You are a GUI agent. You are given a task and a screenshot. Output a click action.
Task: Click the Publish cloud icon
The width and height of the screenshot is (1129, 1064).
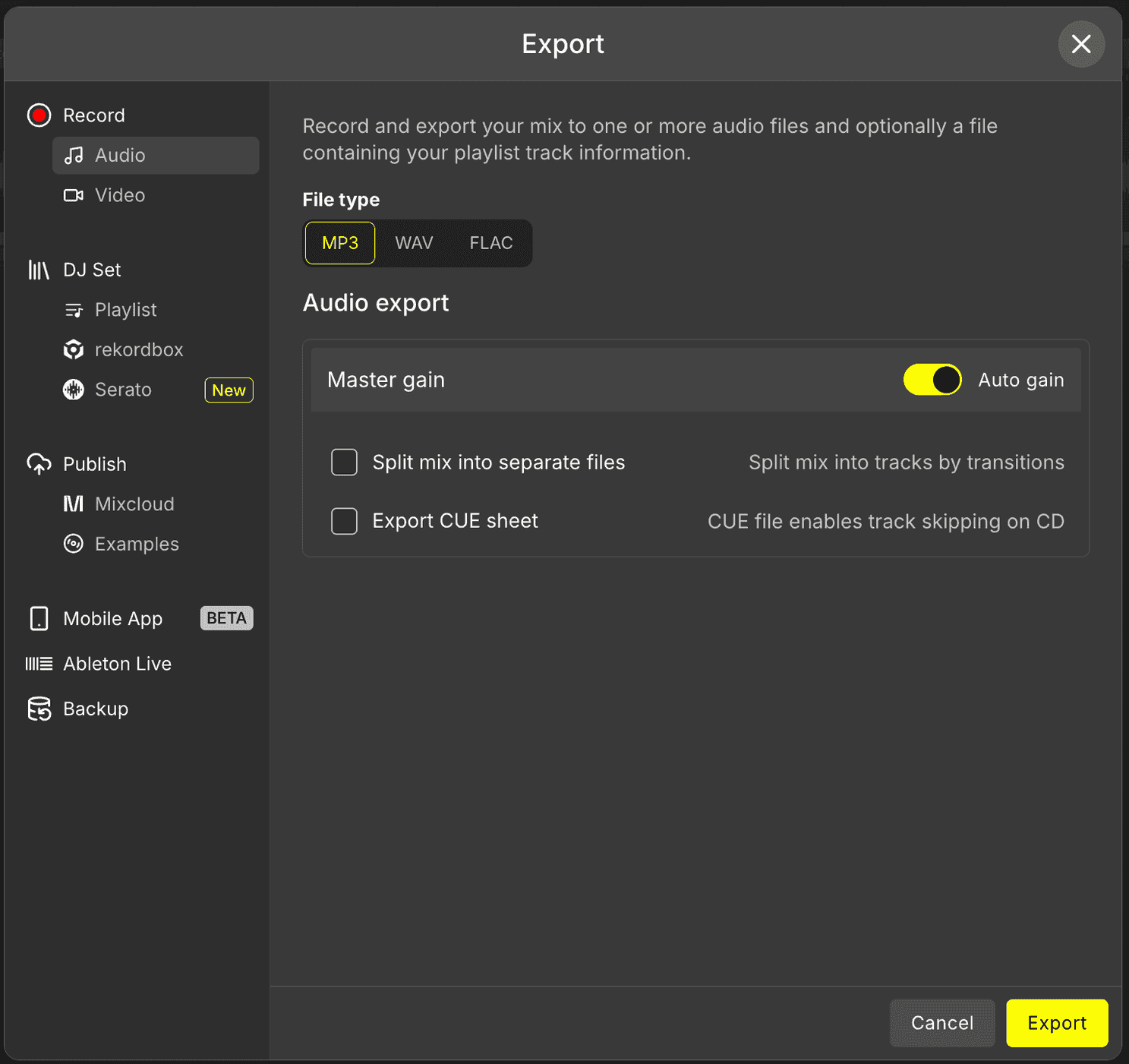pyautogui.click(x=39, y=464)
